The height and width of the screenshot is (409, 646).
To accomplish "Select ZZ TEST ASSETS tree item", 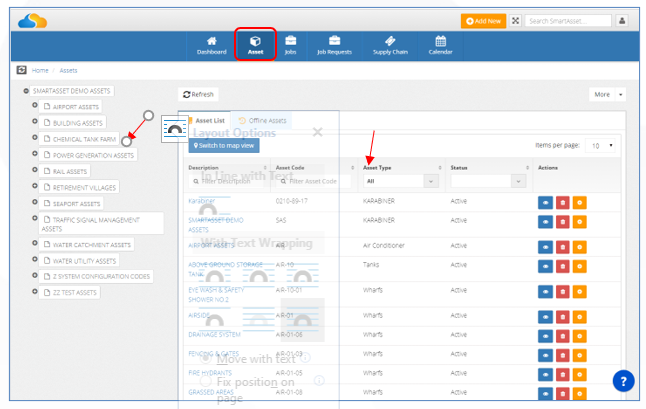I will pyautogui.click(x=70, y=292).
